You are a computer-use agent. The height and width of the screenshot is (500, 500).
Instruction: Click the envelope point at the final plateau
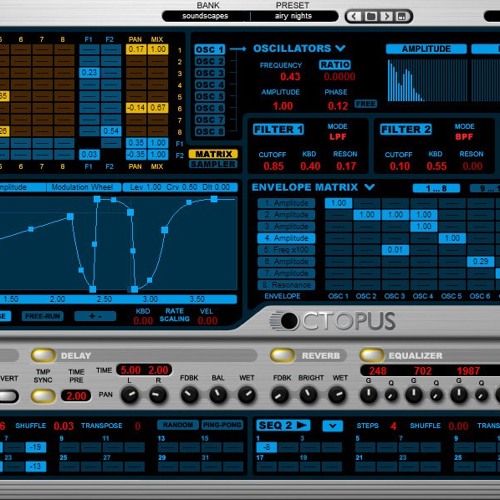click(214, 199)
